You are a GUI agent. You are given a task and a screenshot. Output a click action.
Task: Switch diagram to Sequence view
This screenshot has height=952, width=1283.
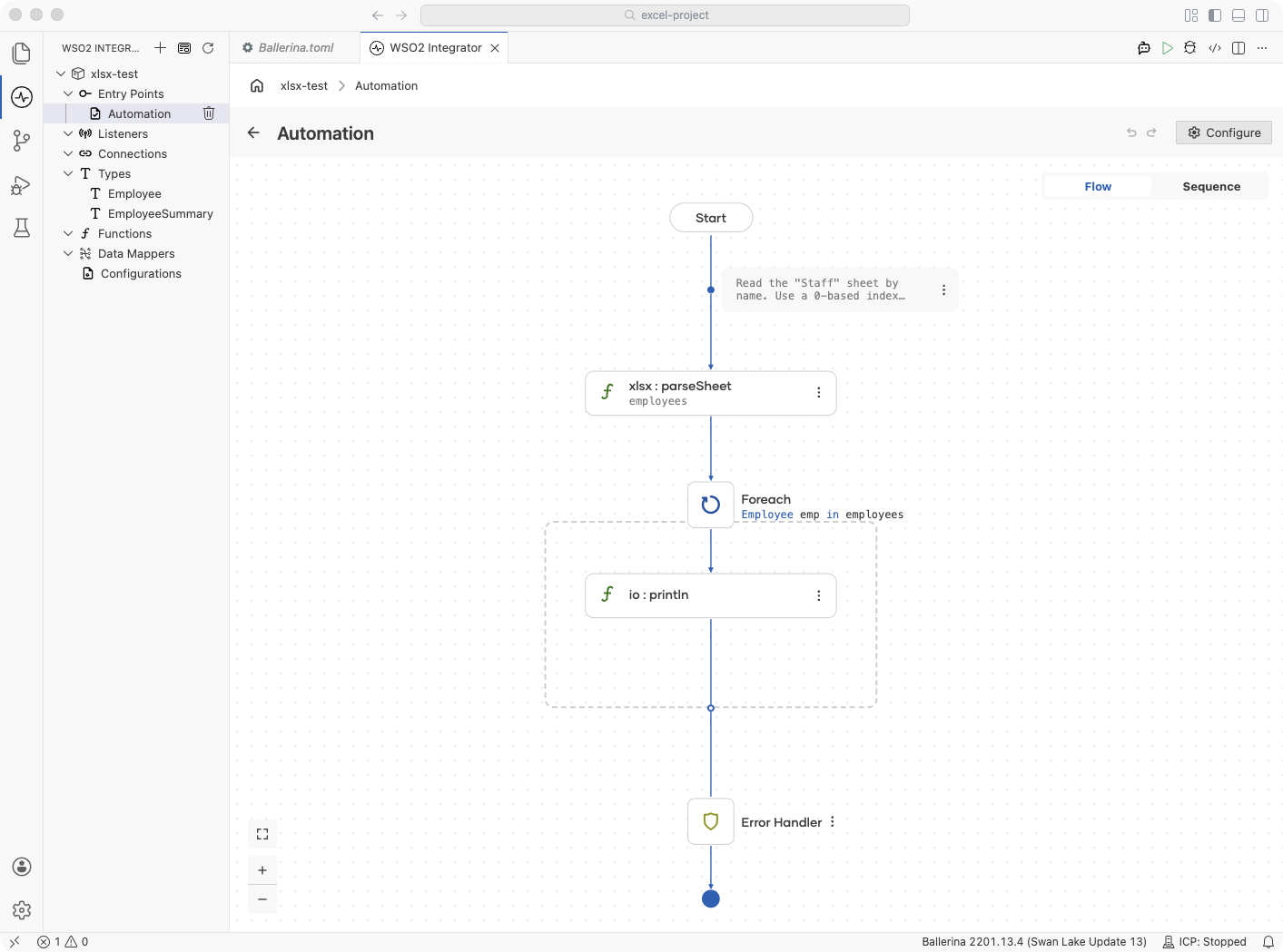tap(1211, 186)
